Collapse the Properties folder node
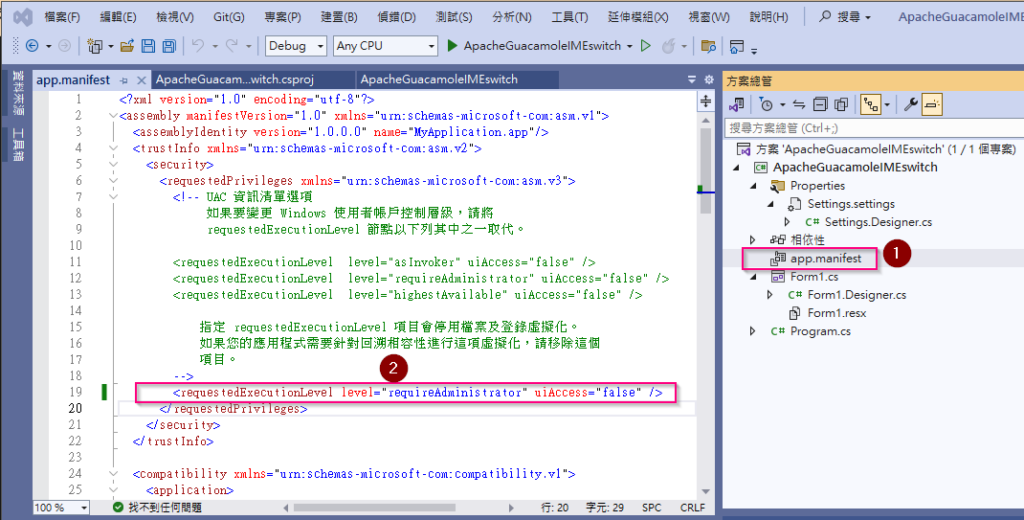The width and height of the screenshot is (1024, 520). coord(753,186)
